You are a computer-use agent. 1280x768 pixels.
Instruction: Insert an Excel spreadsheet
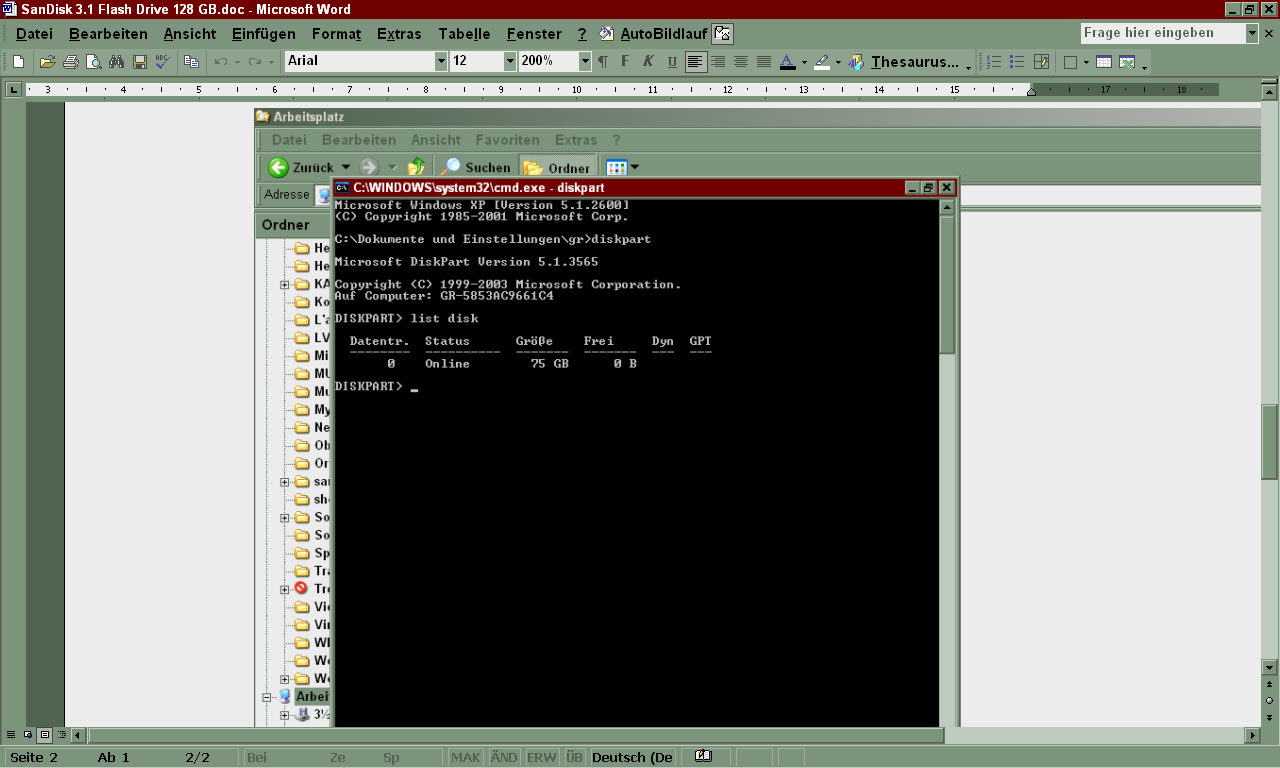[x=1127, y=62]
